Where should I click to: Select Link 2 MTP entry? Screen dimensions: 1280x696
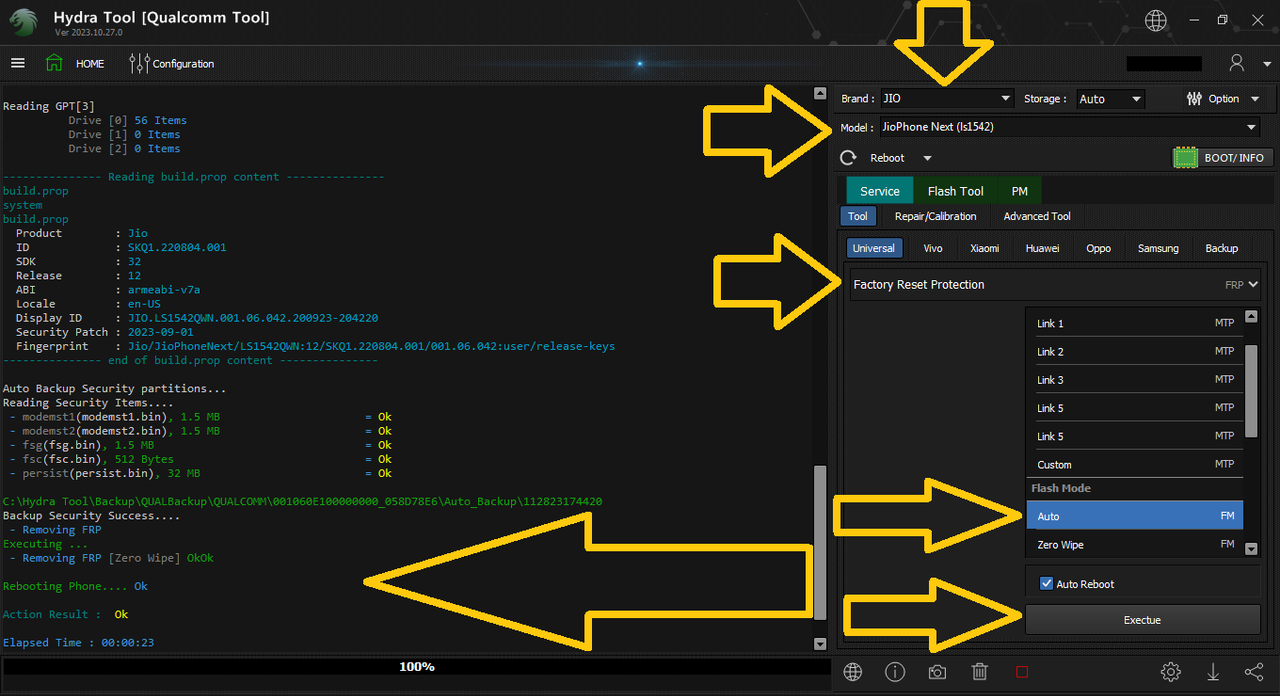point(1135,352)
